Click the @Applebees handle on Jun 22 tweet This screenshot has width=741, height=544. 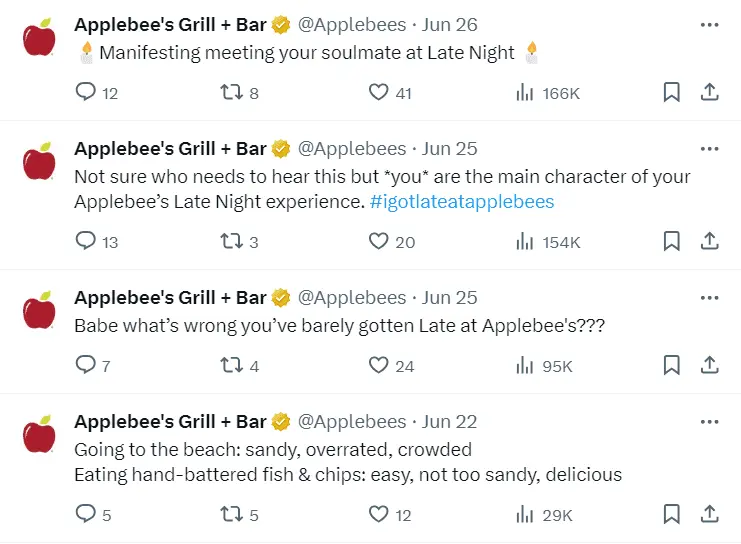(x=352, y=422)
